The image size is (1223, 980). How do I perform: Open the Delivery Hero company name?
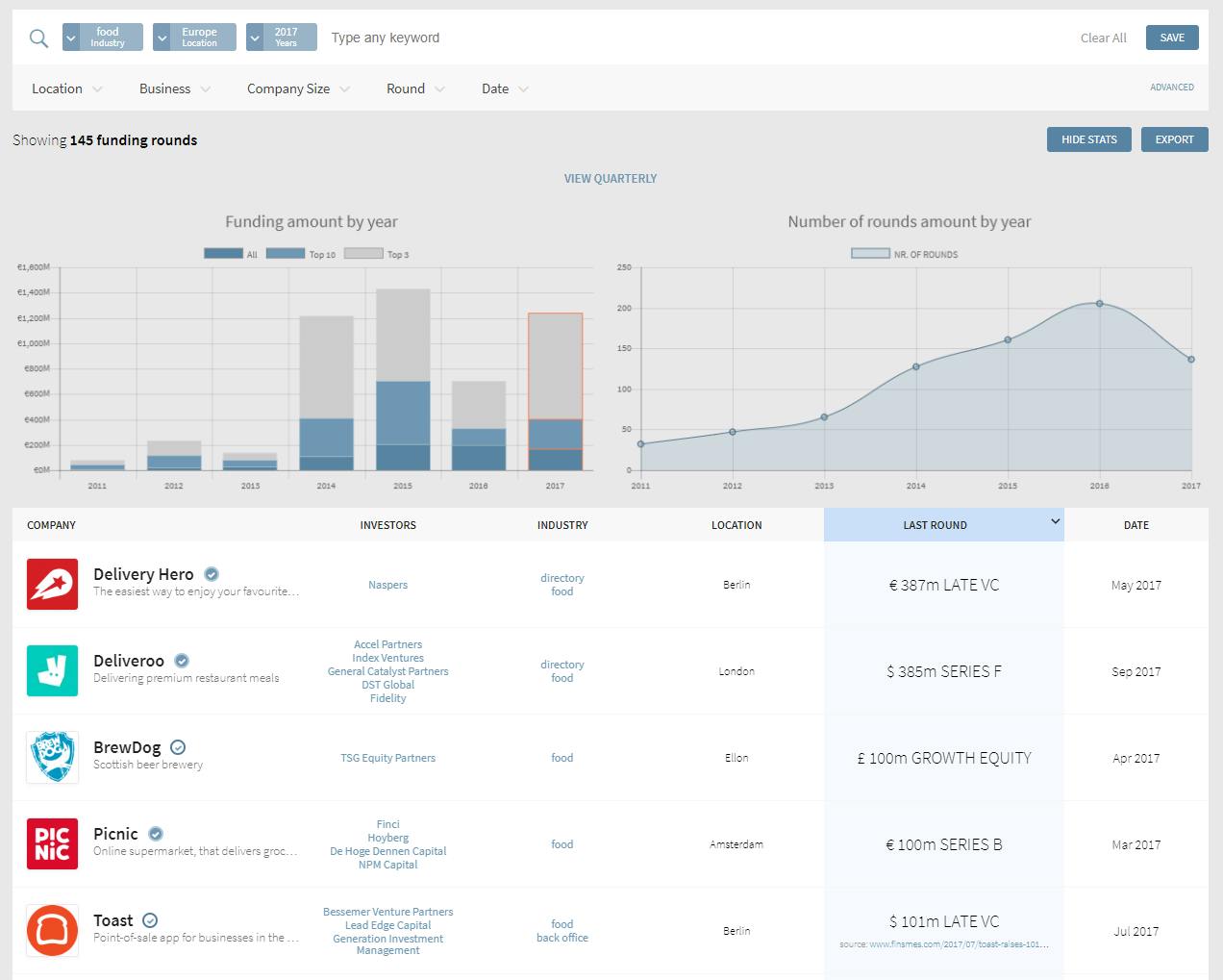pos(143,574)
